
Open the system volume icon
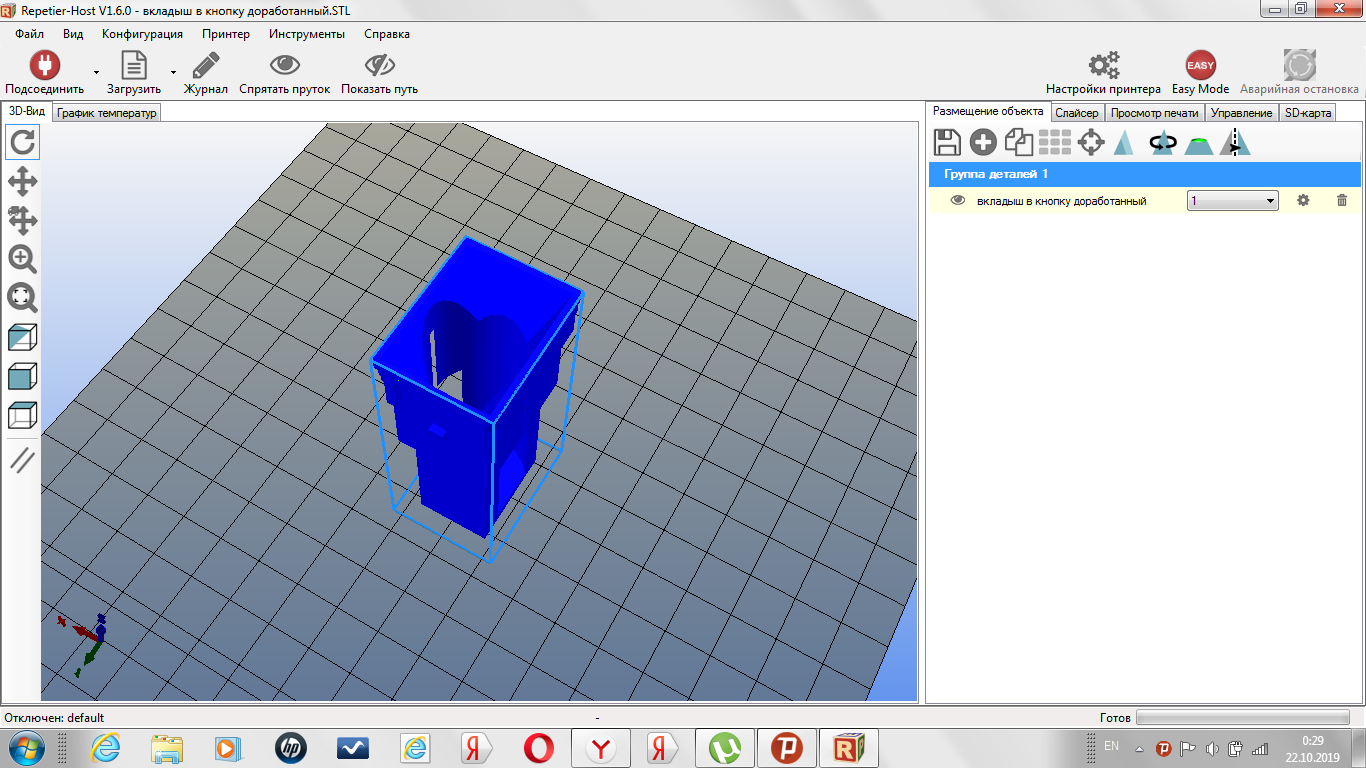[1212, 748]
